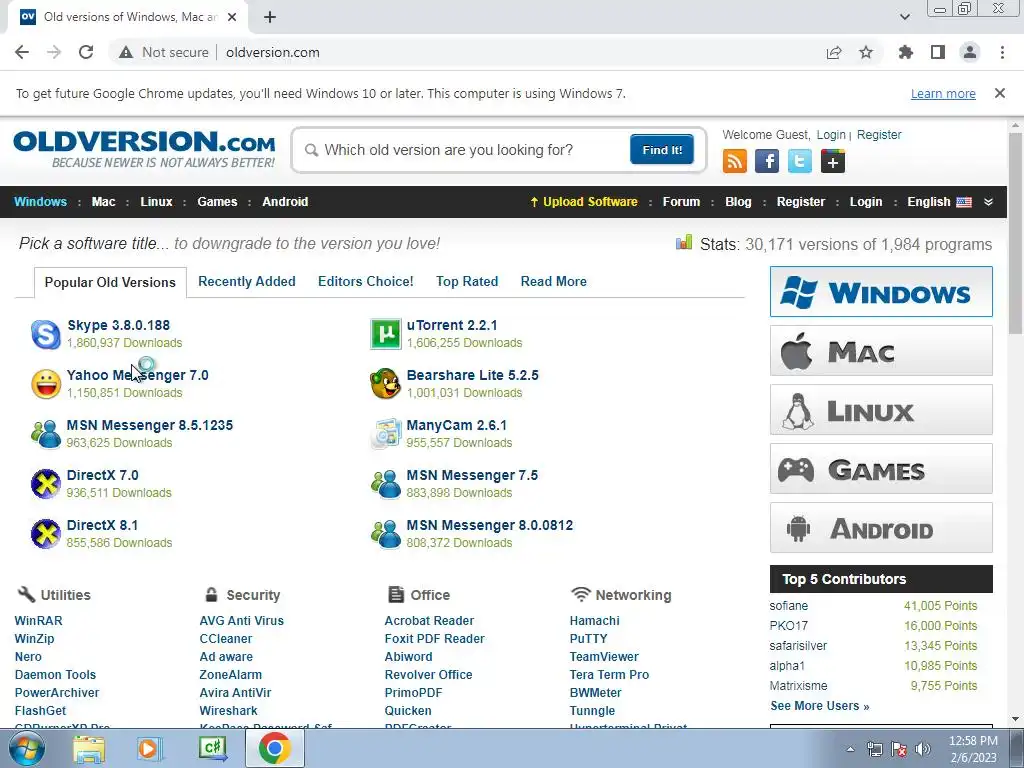Click the Chrome address bar URL
The height and width of the screenshot is (768, 1024).
pyautogui.click(x=273, y=52)
